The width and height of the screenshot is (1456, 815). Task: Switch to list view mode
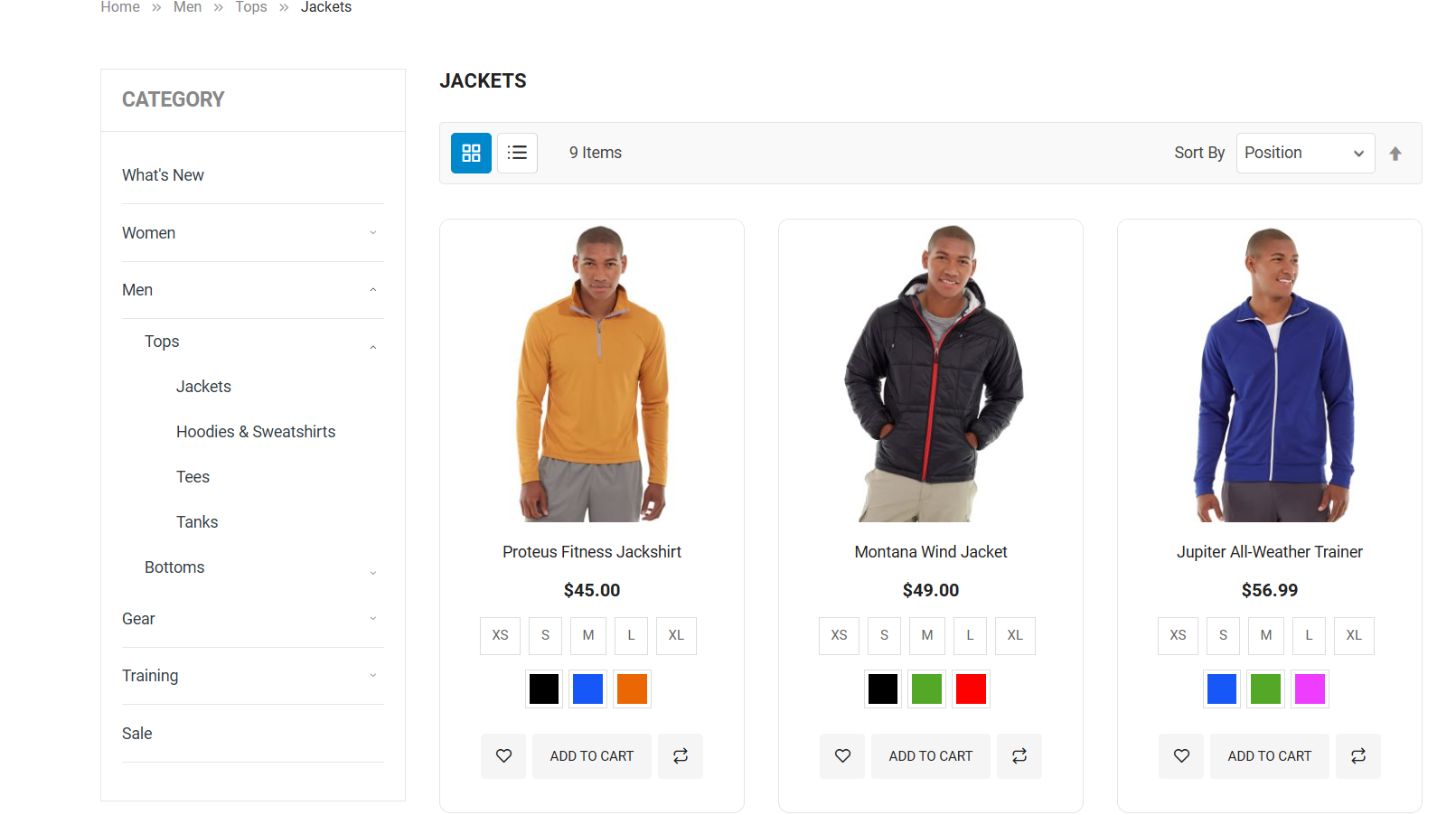click(x=516, y=153)
